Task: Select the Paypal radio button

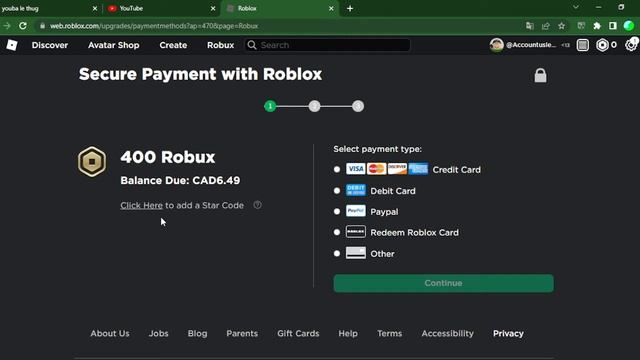Action: pos(337,211)
